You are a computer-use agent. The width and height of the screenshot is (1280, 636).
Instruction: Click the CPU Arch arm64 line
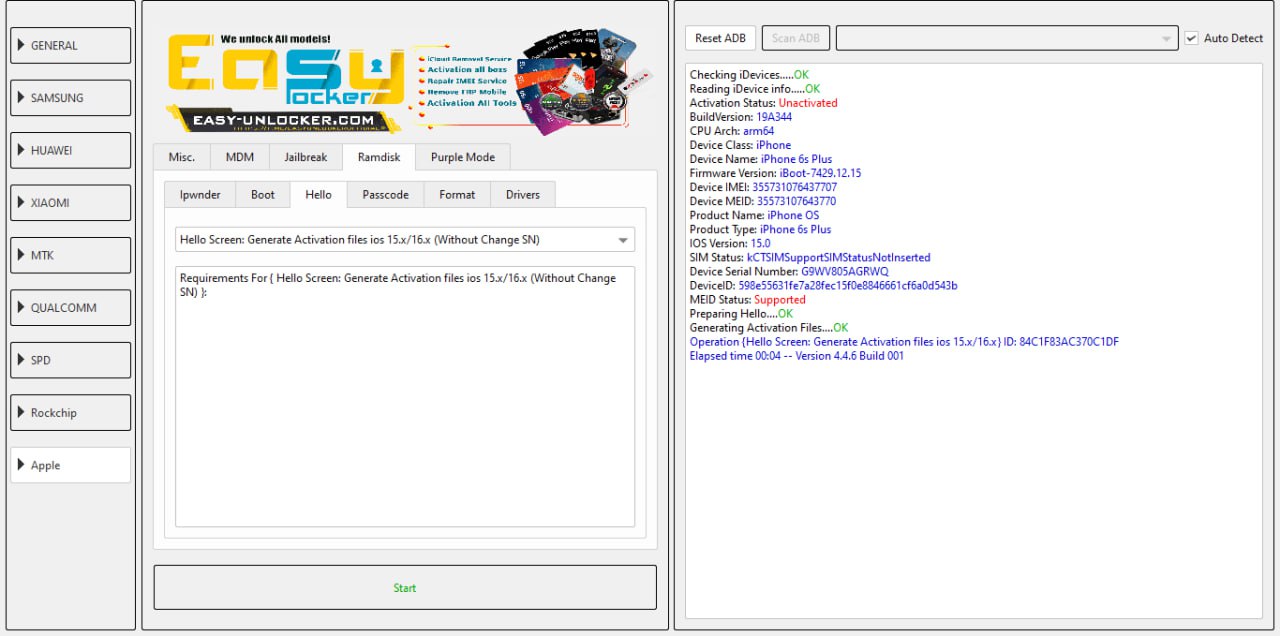[732, 131]
